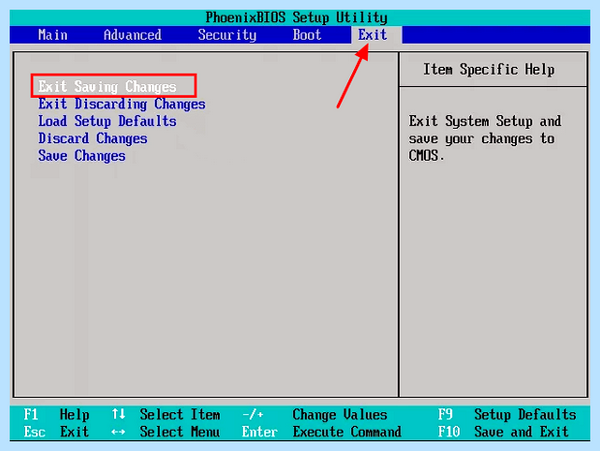Click the Enter Execute Command hint
The height and width of the screenshot is (451, 600).
(x=322, y=432)
